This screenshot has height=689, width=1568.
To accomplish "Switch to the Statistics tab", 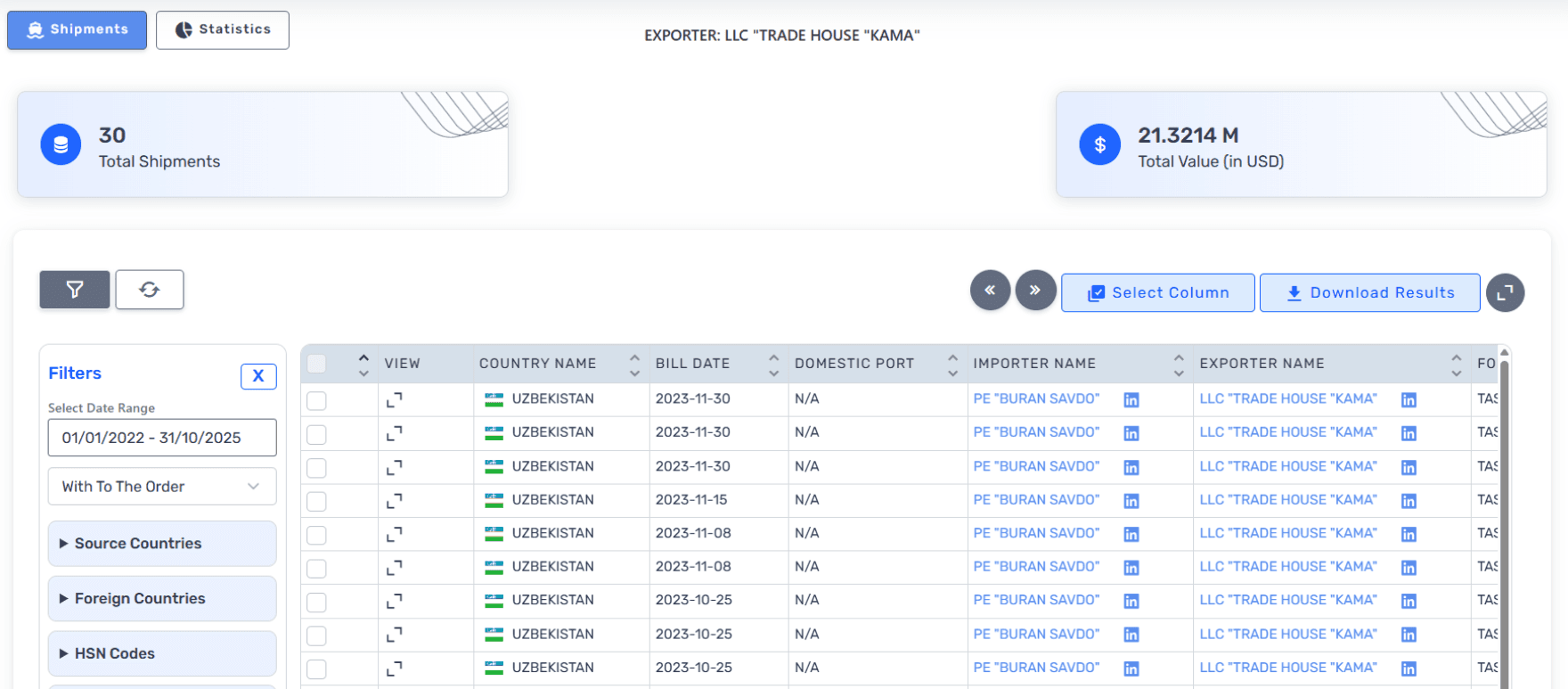I will [223, 29].
